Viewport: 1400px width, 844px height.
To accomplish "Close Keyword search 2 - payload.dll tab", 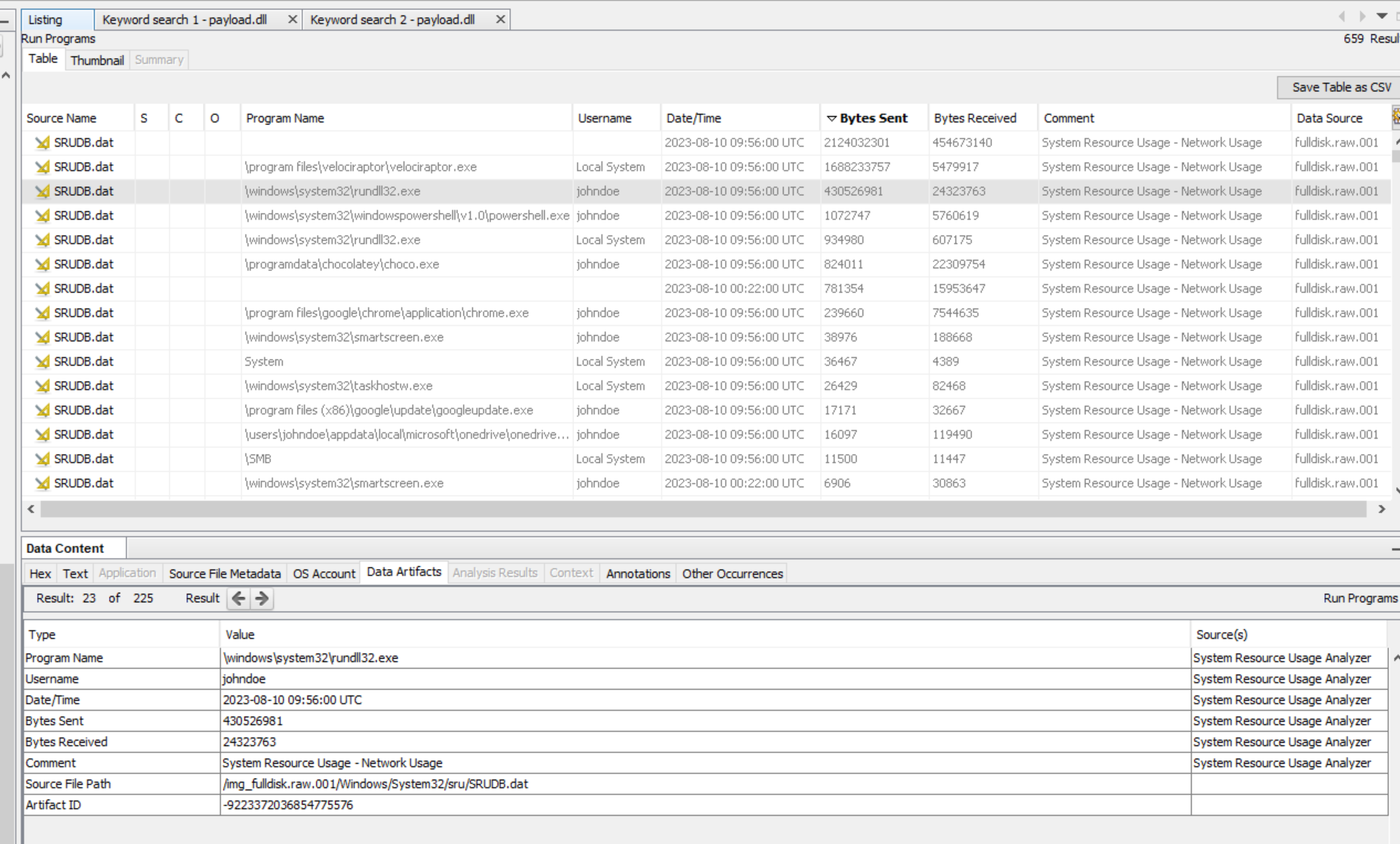I will [x=501, y=19].
